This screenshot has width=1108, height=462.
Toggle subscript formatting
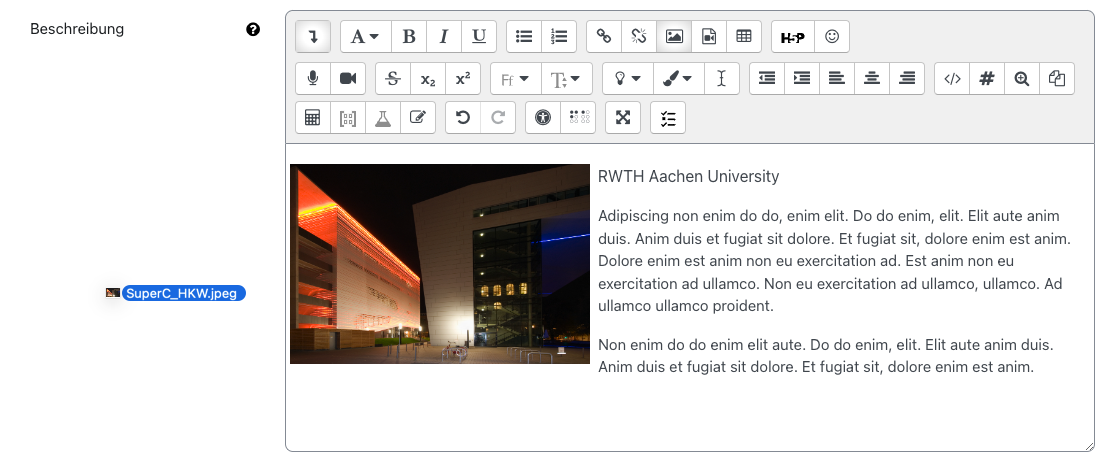[428, 78]
